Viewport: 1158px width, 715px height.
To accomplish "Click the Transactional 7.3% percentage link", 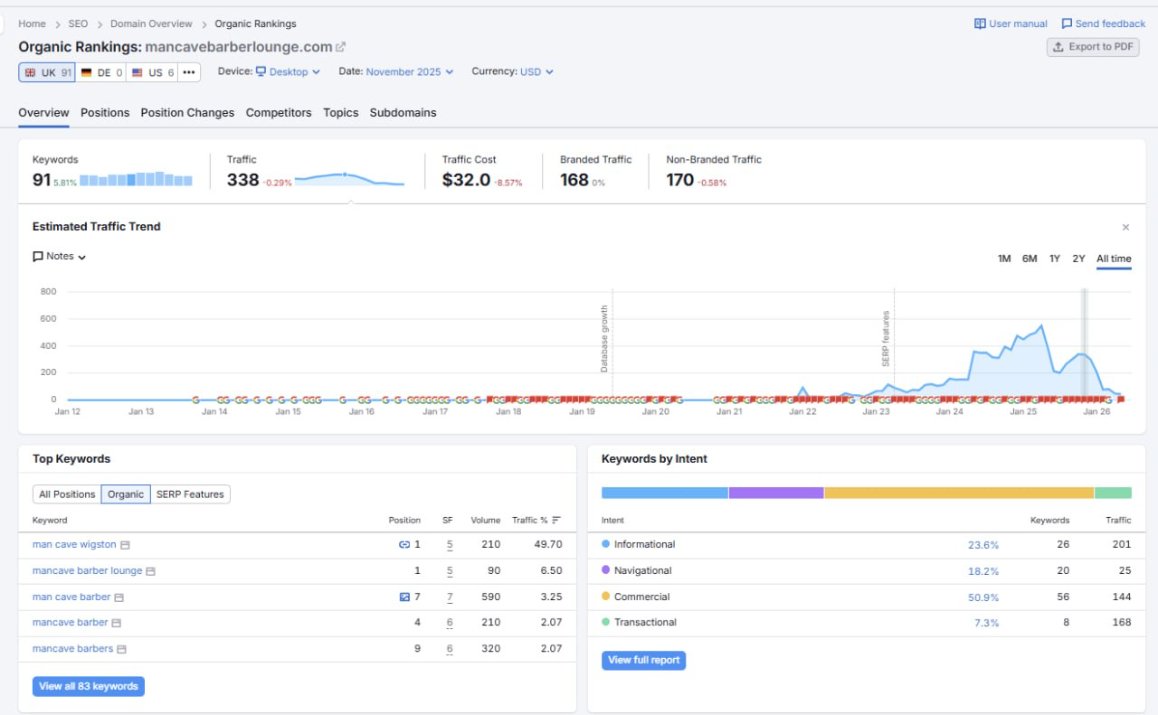I will coord(986,623).
